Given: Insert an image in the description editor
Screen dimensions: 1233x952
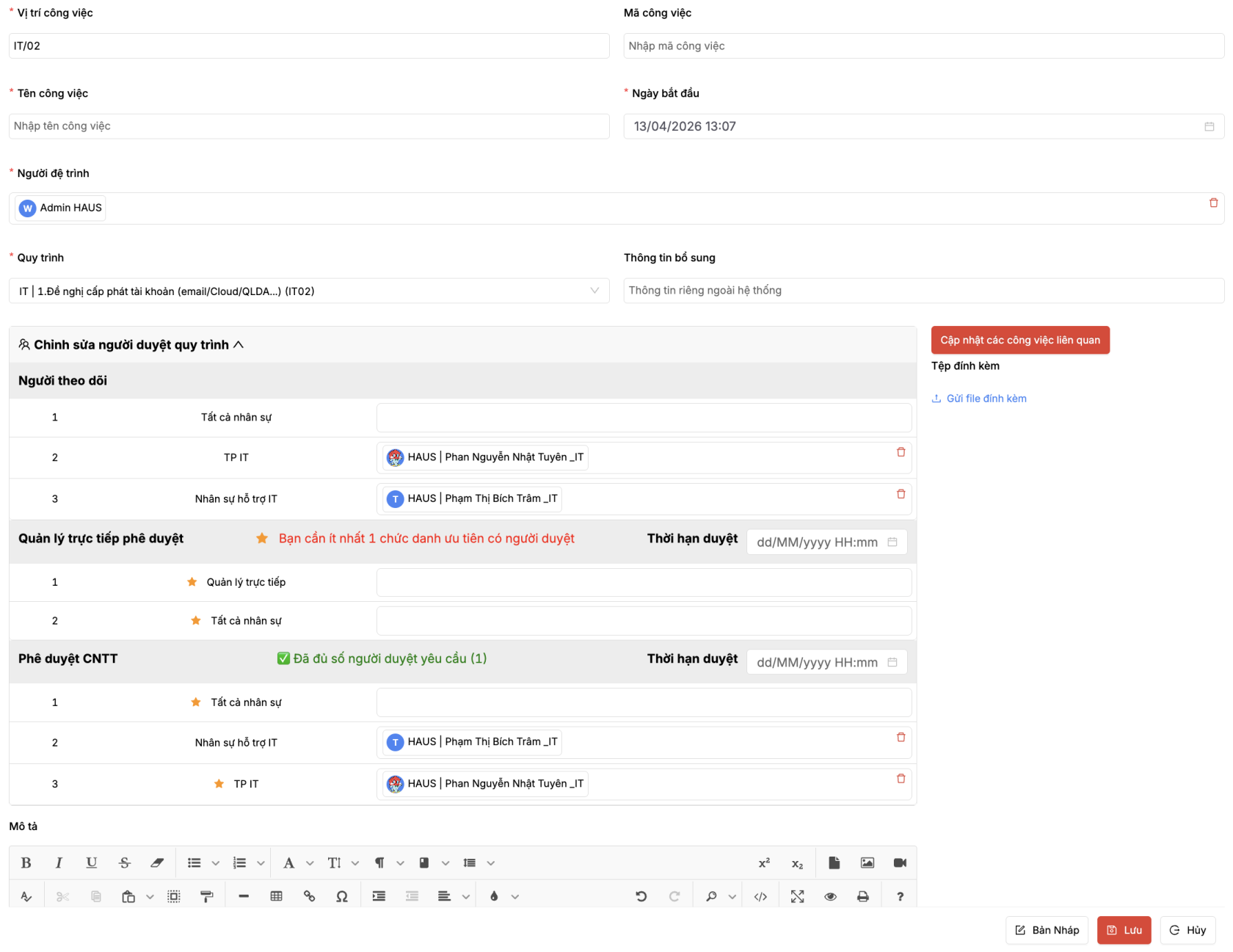Looking at the screenshot, I should tap(867, 862).
